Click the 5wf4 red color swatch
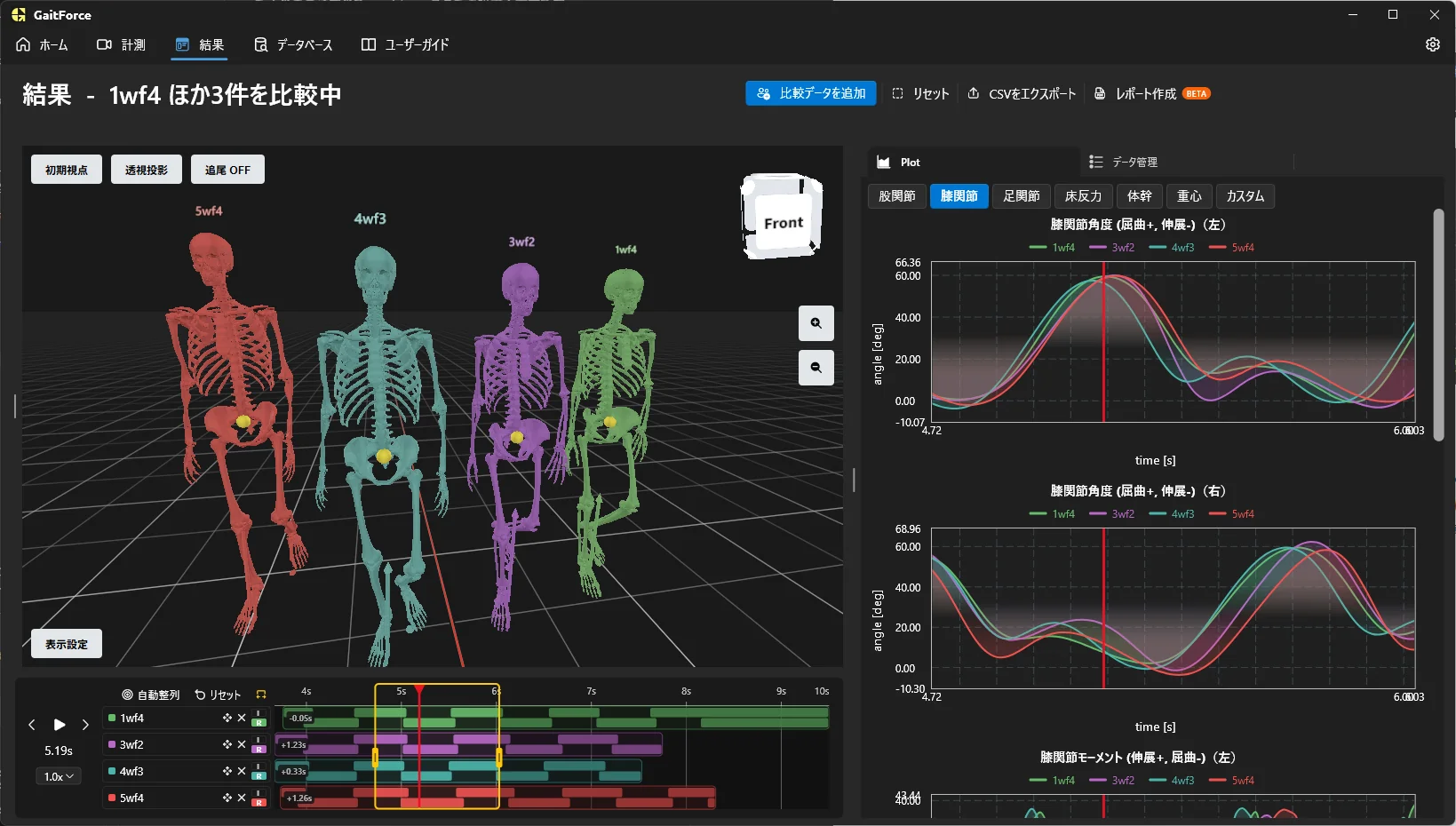The height and width of the screenshot is (826, 1456). coord(112,798)
